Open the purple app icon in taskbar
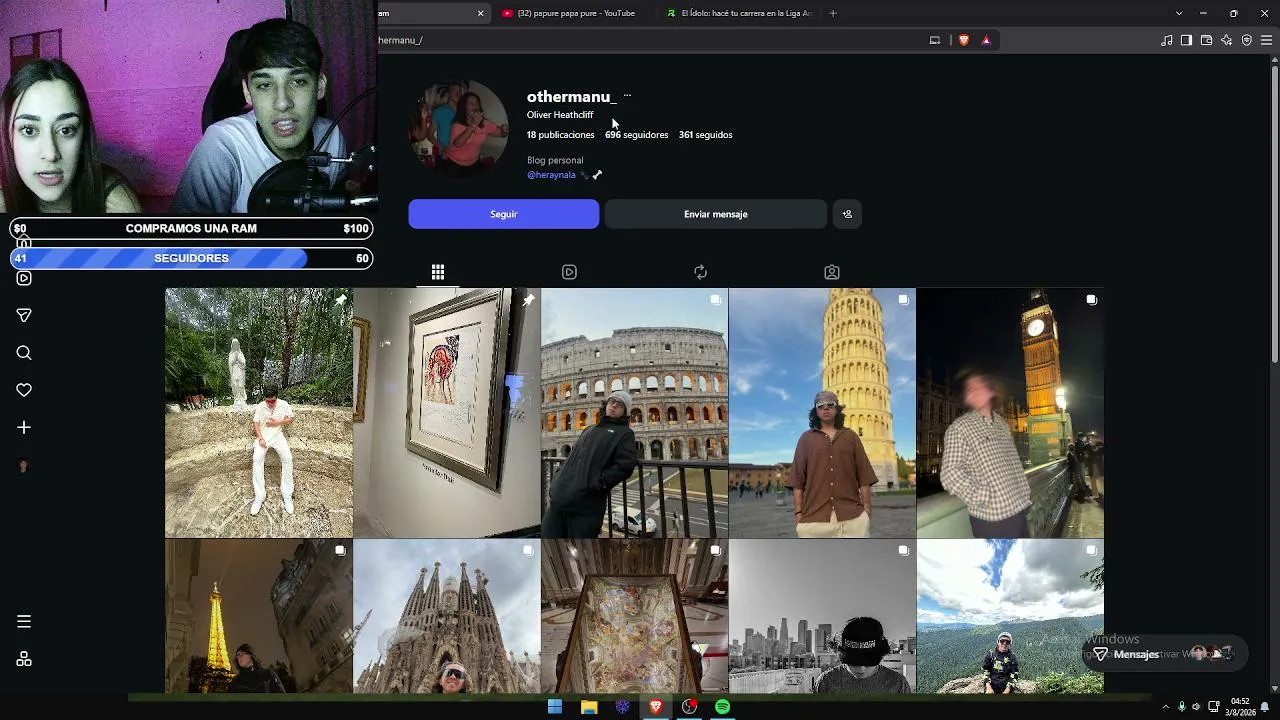 [622, 707]
